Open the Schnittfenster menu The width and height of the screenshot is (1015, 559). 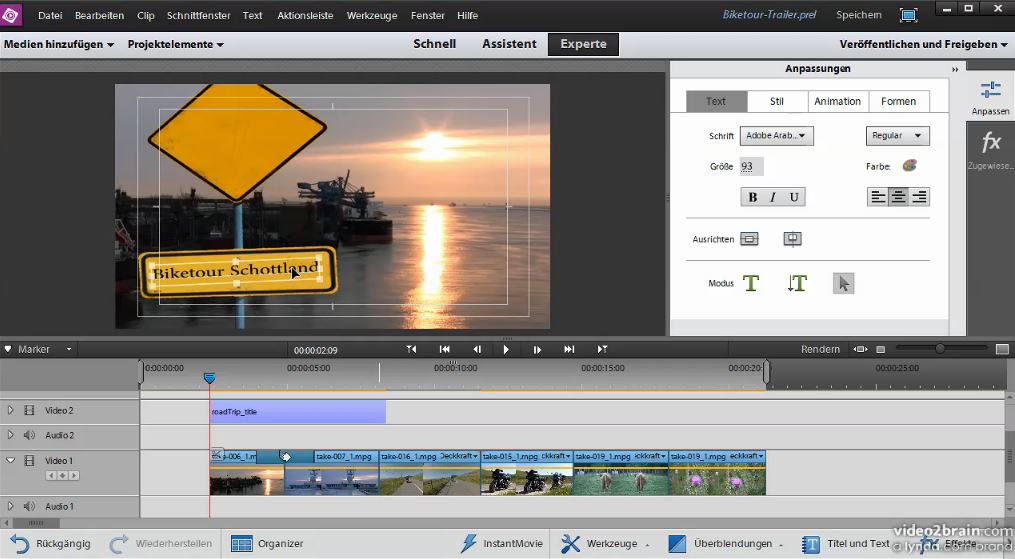click(198, 15)
